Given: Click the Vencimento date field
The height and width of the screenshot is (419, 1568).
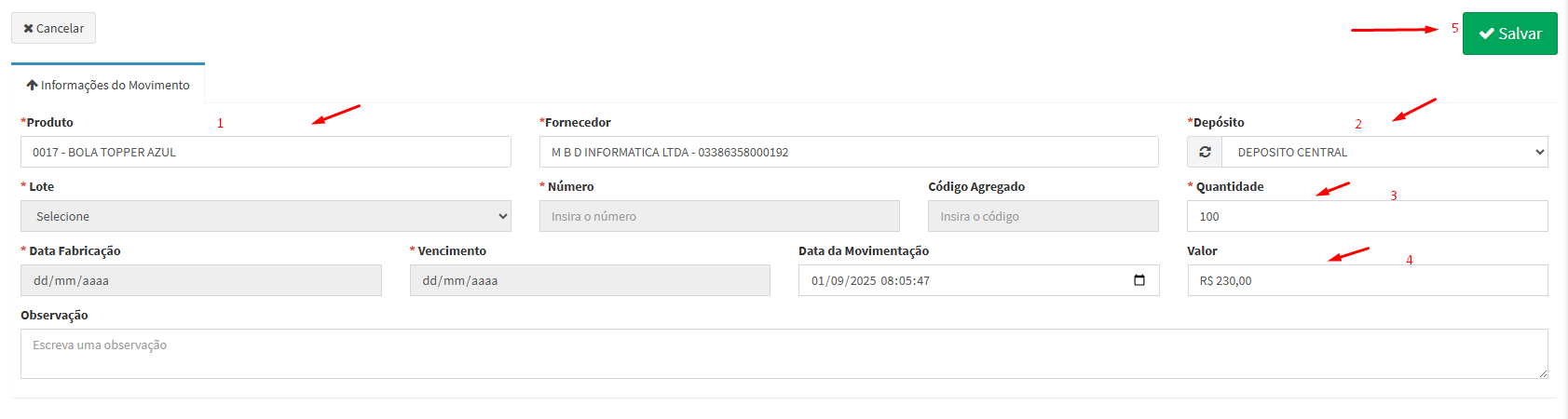Looking at the screenshot, I should (590, 280).
